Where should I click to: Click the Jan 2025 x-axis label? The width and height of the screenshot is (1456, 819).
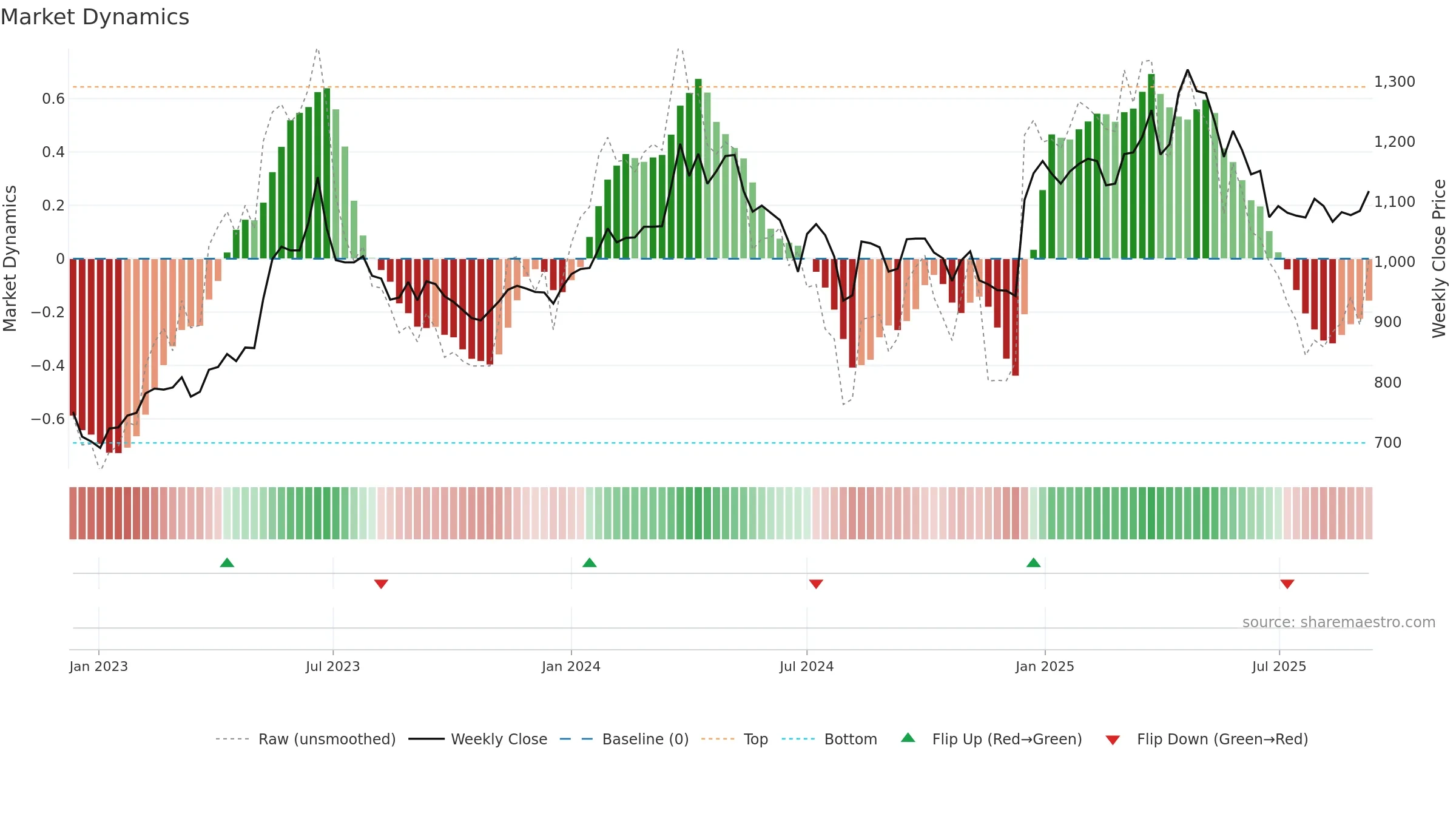[1045, 666]
